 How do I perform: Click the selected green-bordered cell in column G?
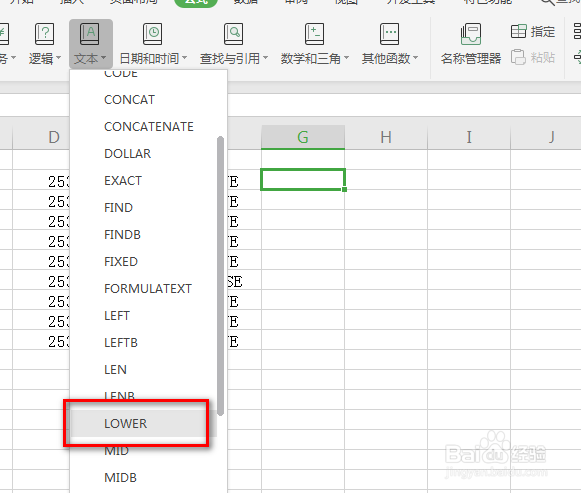point(303,180)
